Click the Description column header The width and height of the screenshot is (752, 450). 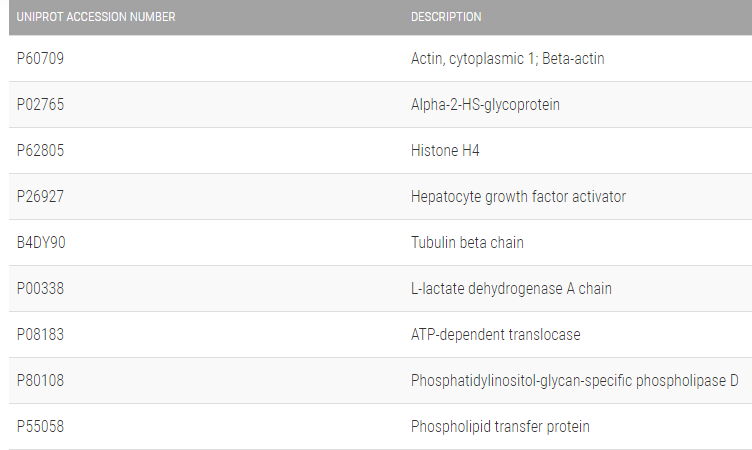pyautogui.click(x=446, y=17)
